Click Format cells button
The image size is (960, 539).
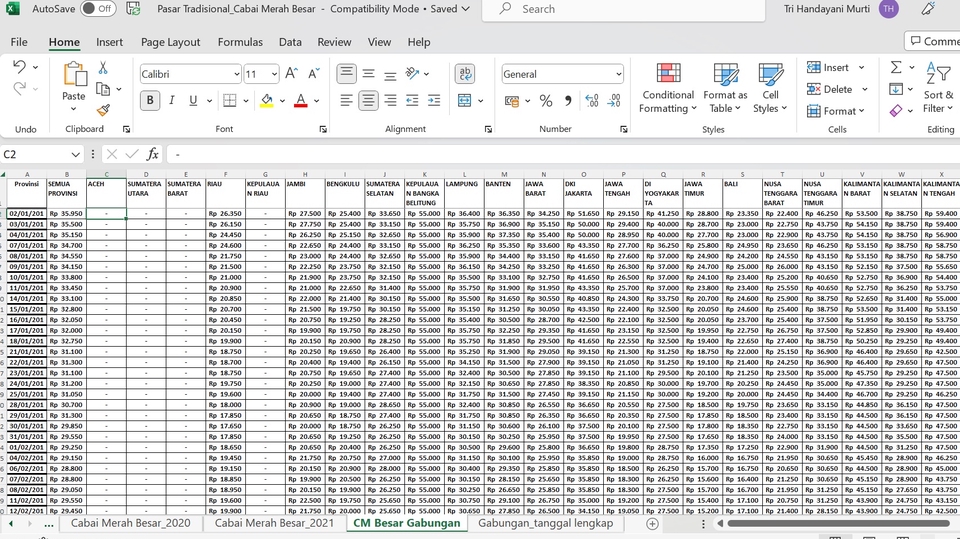836,111
